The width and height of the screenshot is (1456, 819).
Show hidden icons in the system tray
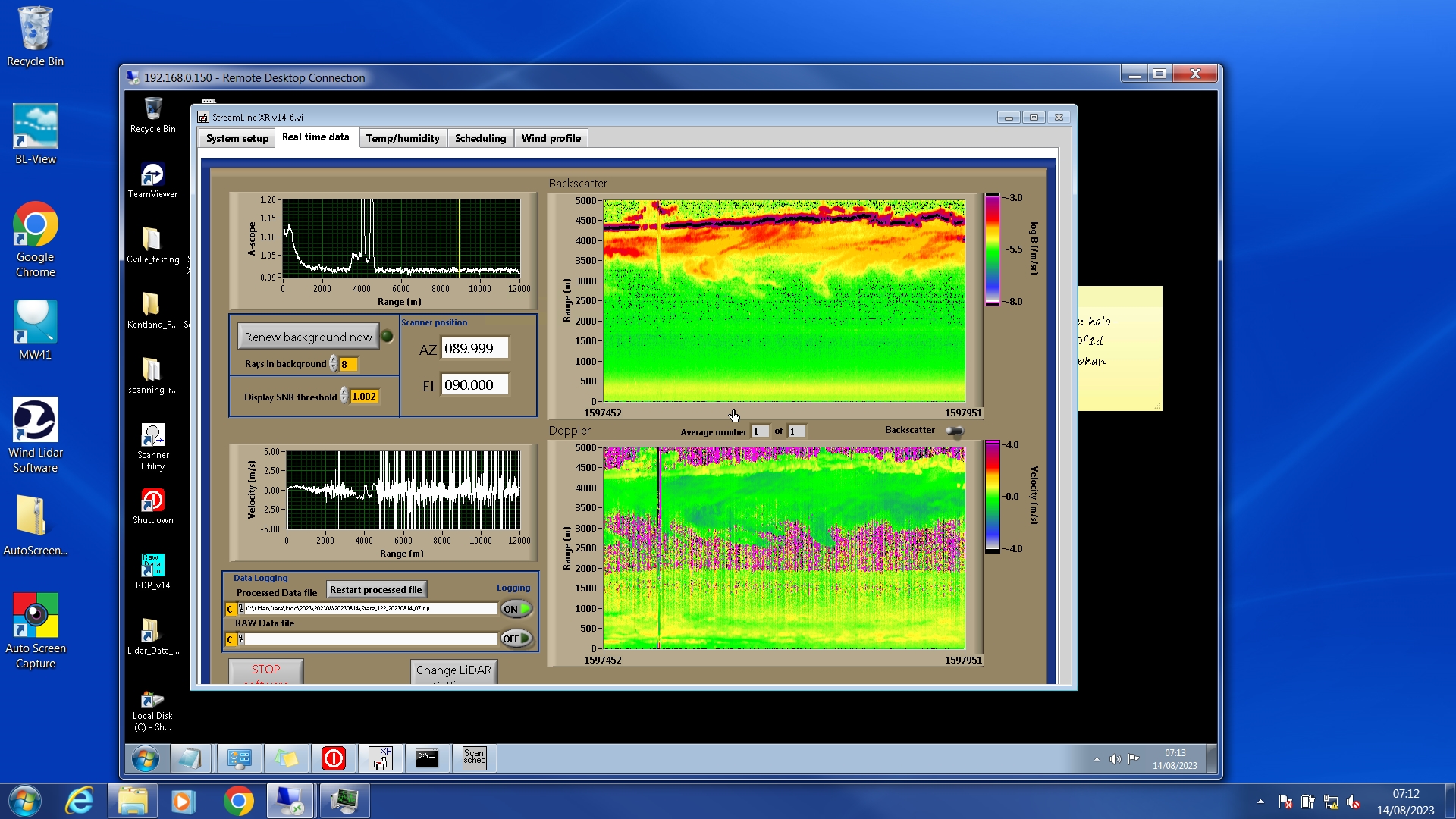pyautogui.click(x=1260, y=801)
